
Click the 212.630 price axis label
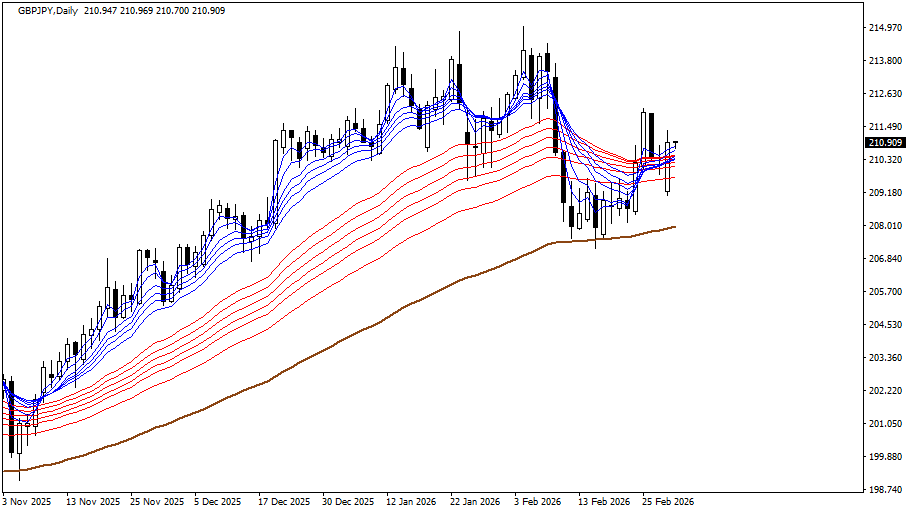tap(884, 94)
